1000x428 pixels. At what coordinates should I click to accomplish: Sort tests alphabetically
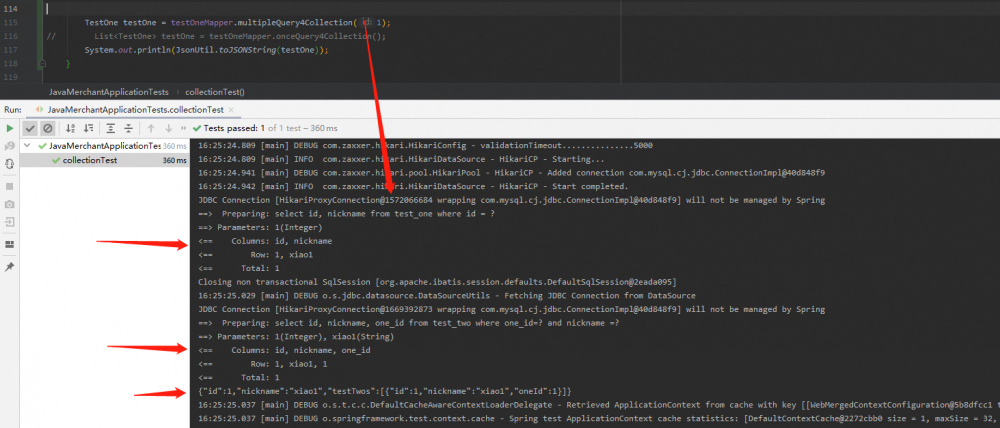coord(71,128)
